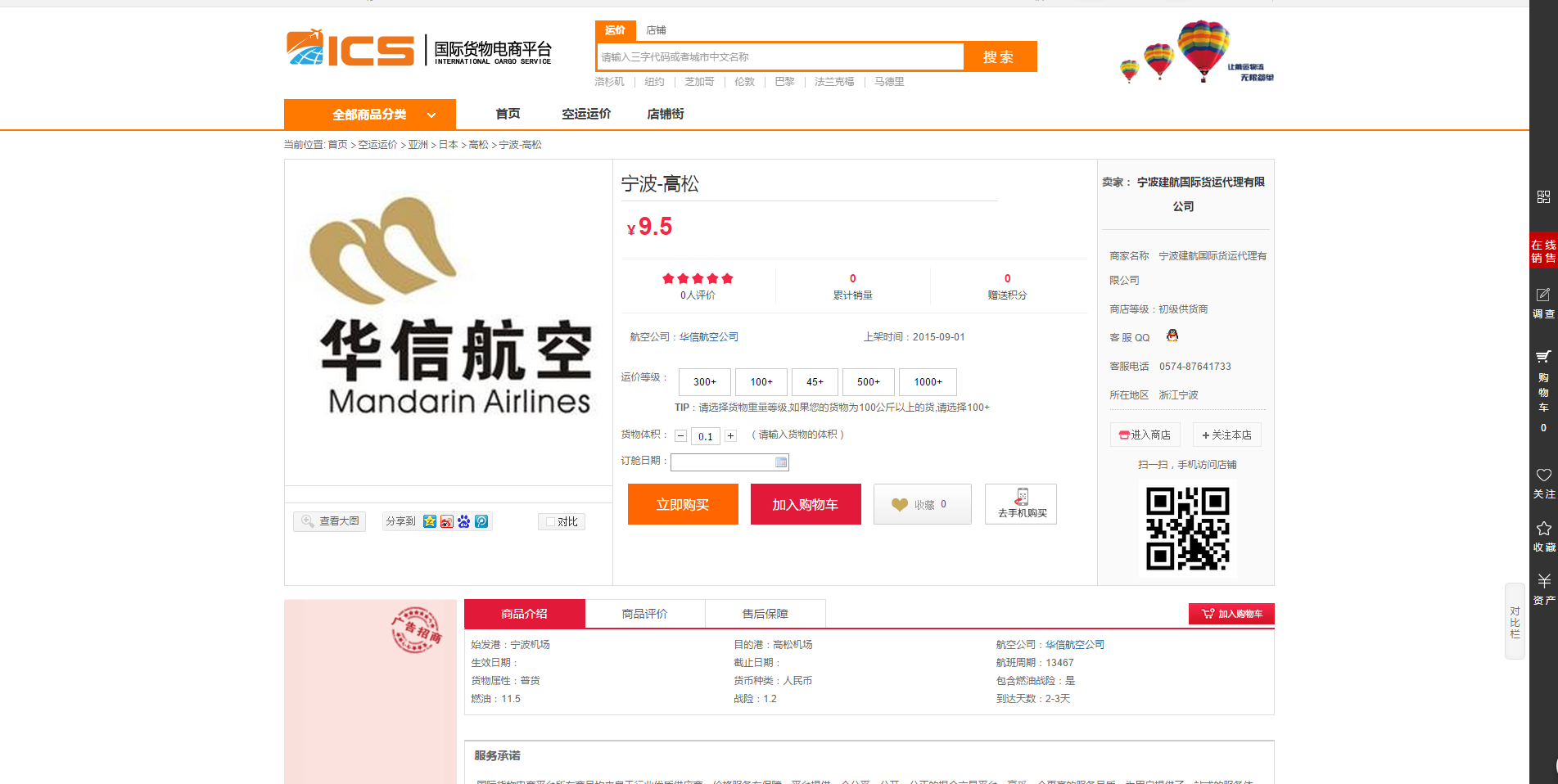Click the 搜索 search button
Image resolution: width=1558 pixels, height=784 pixels.
[1000, 56]
